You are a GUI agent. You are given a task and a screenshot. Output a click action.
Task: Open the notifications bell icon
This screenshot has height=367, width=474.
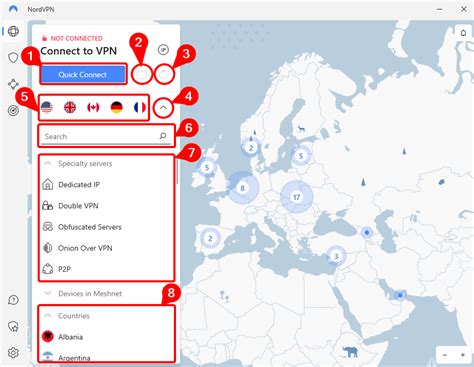pos(463,33)
